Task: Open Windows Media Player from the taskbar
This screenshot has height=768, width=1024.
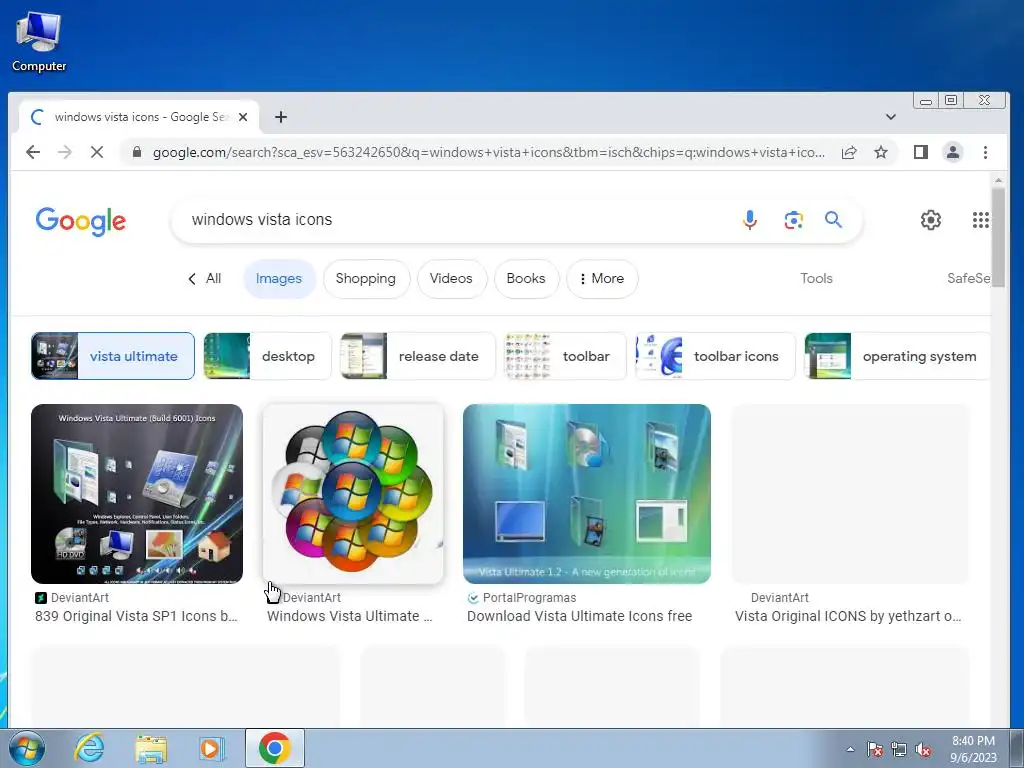Action: click(210, 748)
